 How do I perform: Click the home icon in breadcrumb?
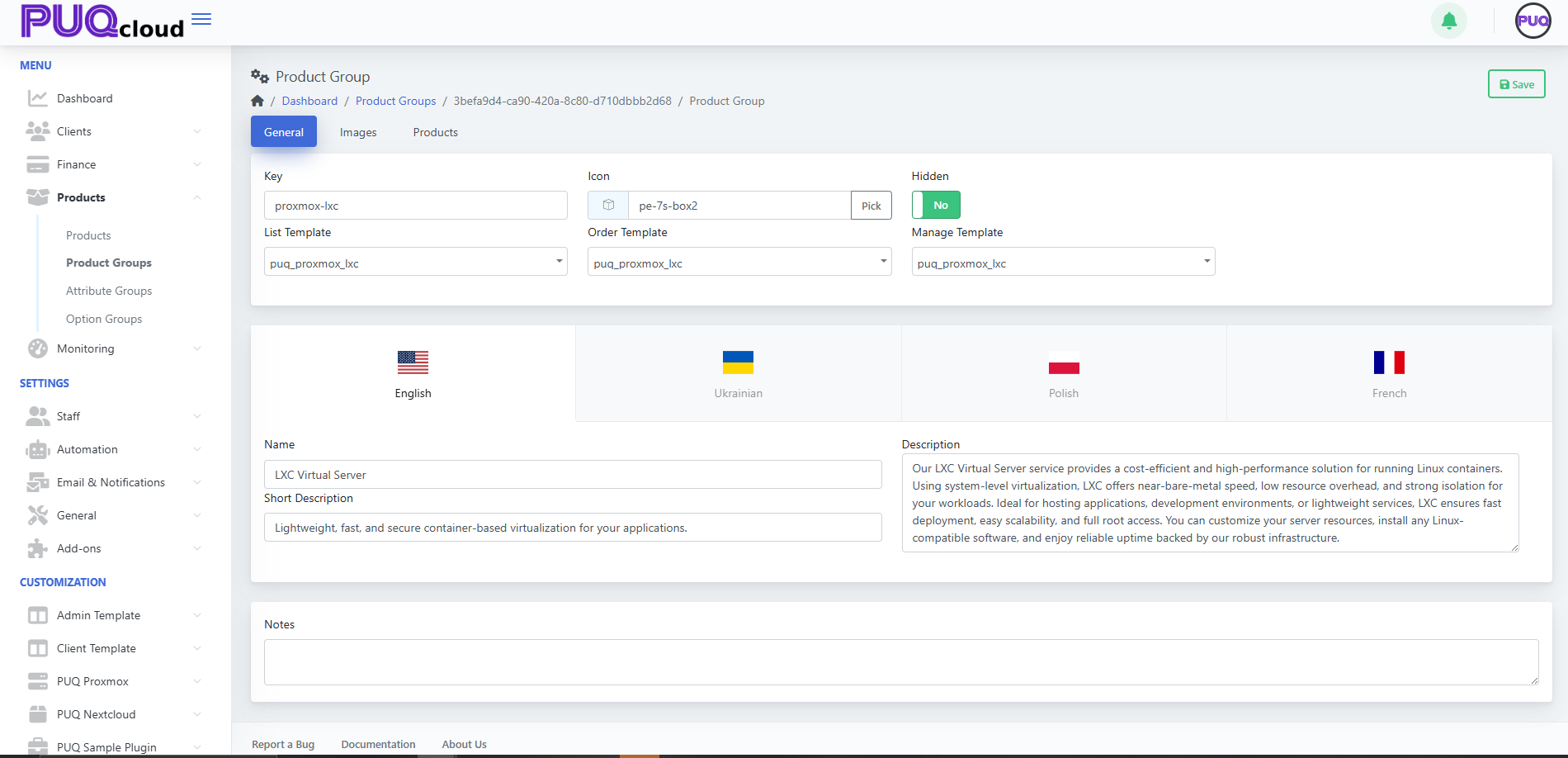coord(257,101)
